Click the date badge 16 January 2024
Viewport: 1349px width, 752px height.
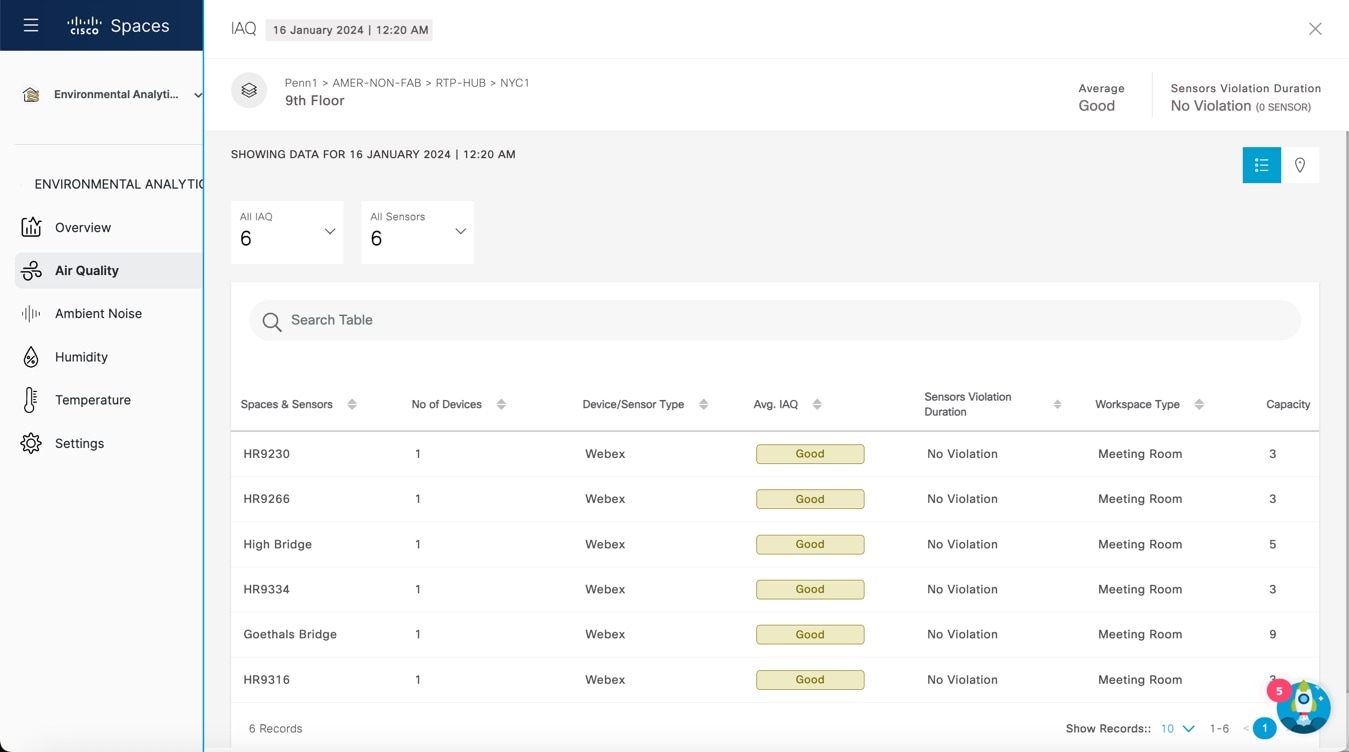pos(350,30)
